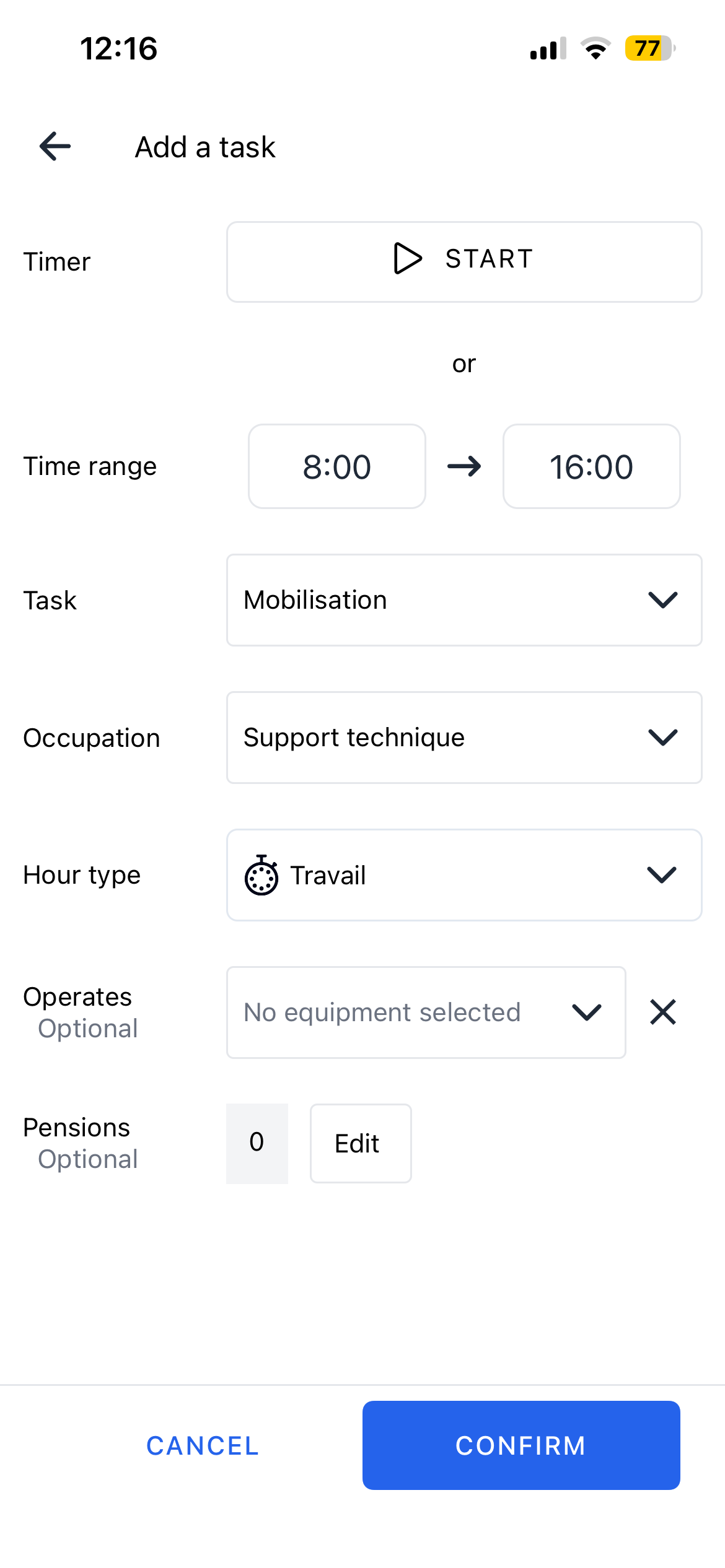The image size is (725, 1568).
Task: Select the 8:00 start time field
Action: tap(336, 466)
